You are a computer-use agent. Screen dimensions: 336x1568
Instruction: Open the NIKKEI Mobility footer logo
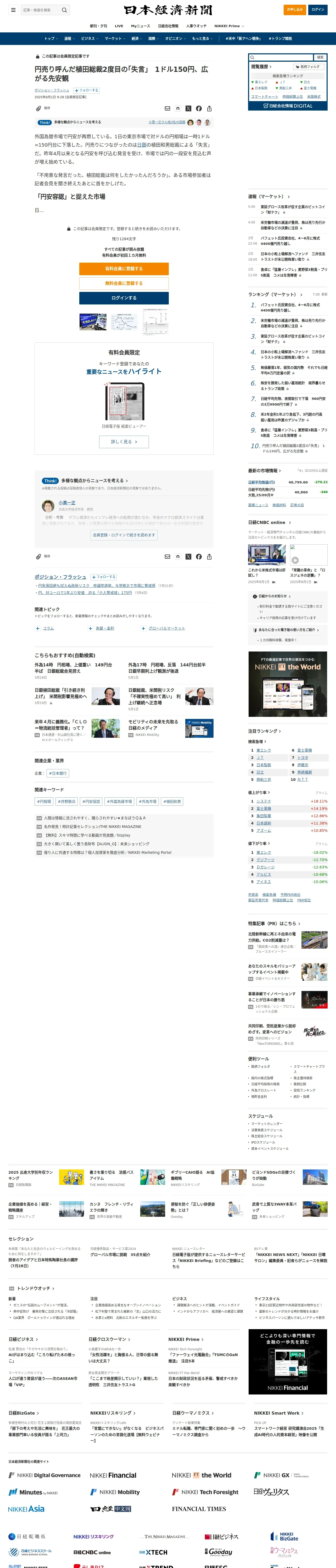pos(115,1492)
